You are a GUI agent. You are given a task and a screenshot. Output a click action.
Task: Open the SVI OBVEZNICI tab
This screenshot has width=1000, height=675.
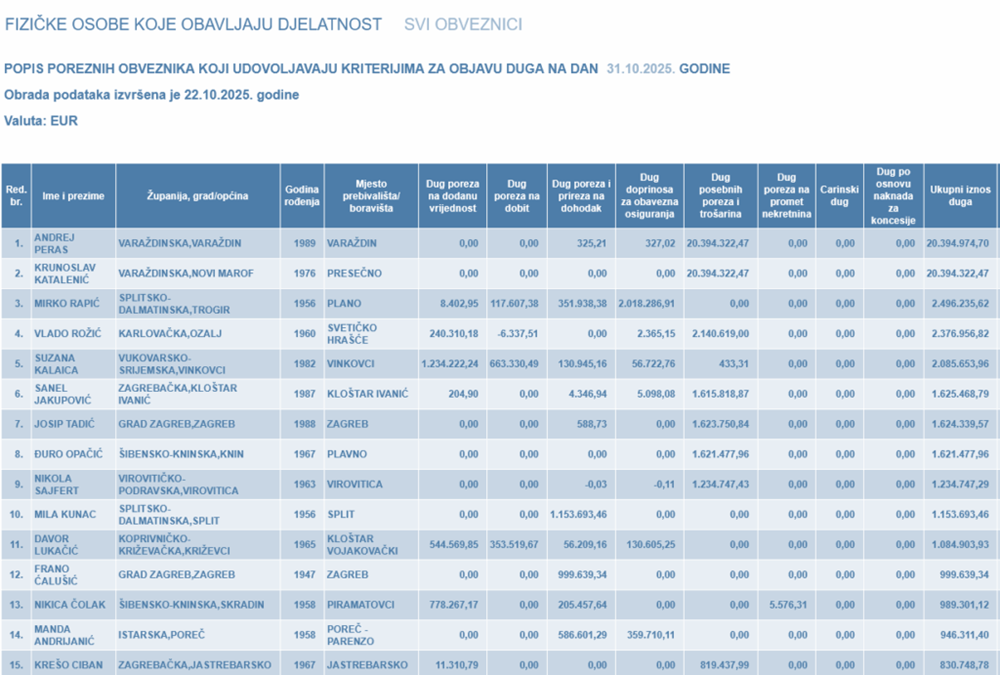[462, 24]
